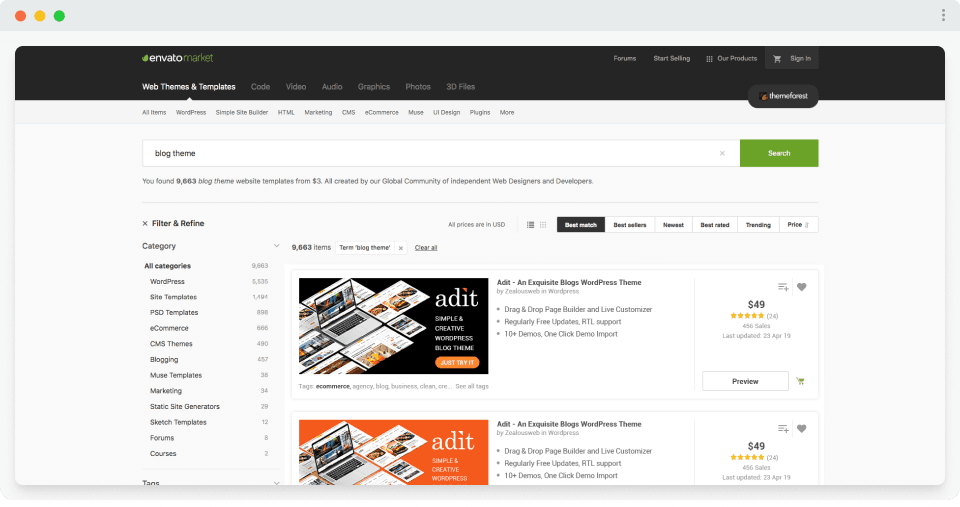Open first Adit theme thumbnail

click(394, 326)
